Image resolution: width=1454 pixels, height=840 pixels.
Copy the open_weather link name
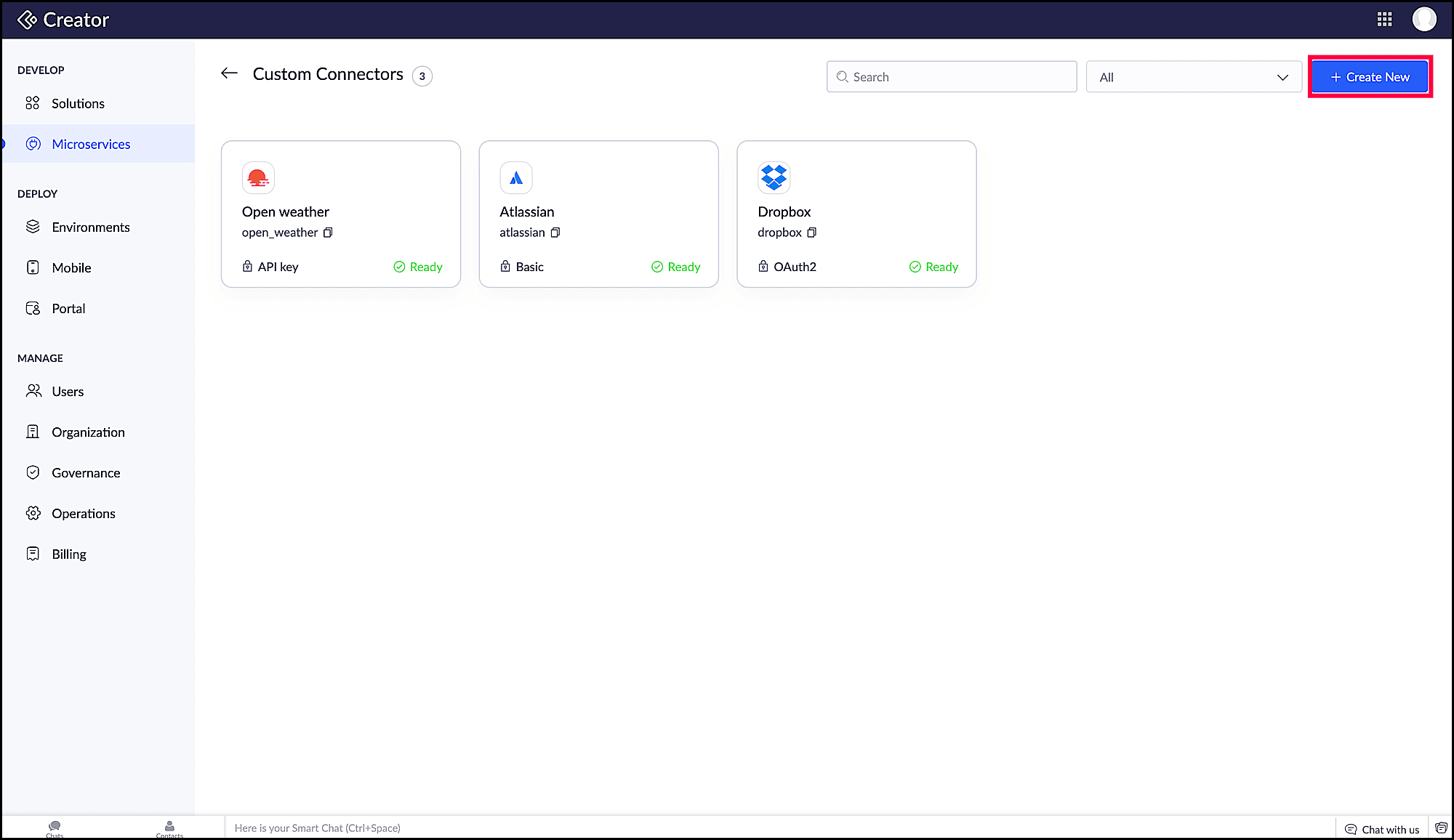pyautogui.click(x=328, y=233)
